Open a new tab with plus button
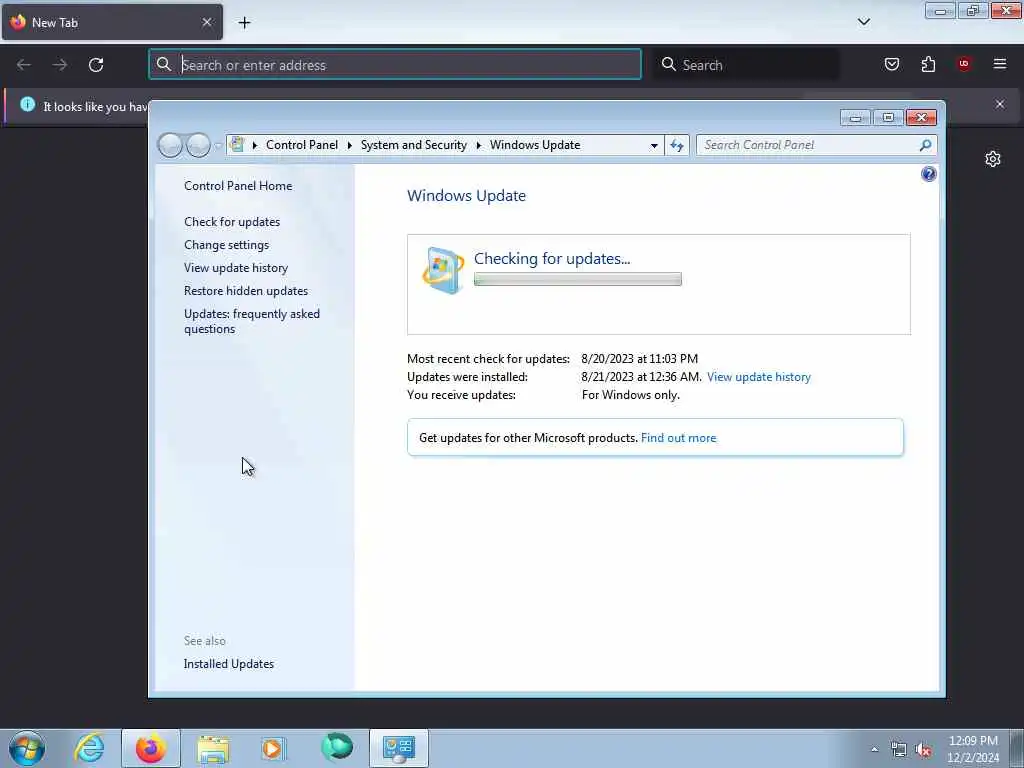The width and height of the screenshot is (1024, 768). click(244, 23)
